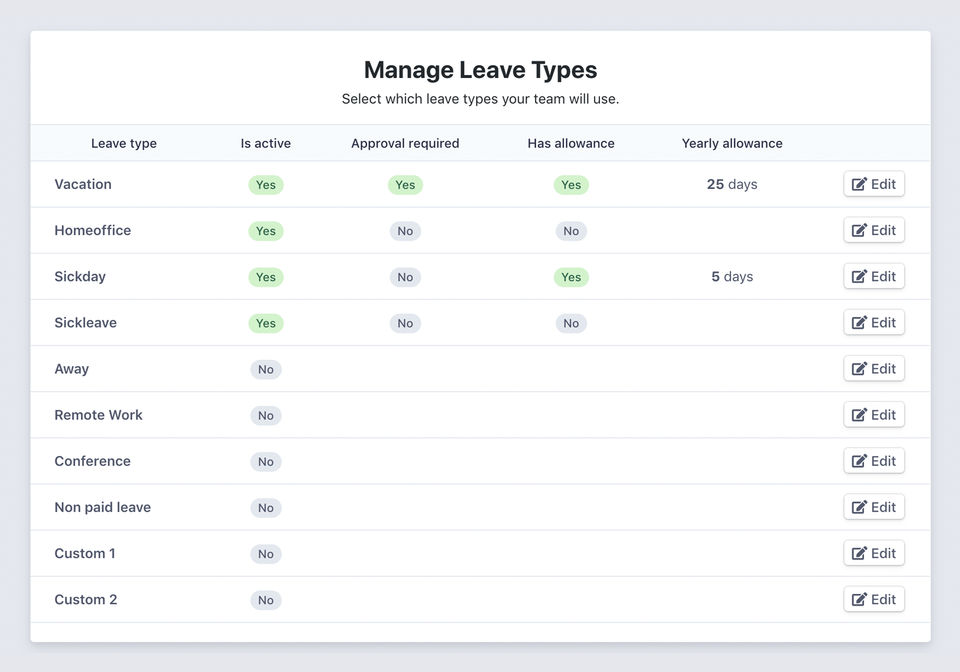This screenshot has height=672, width=960.
Task: Click the edit pencil icon for Sickday
Action: pos(859,277)
